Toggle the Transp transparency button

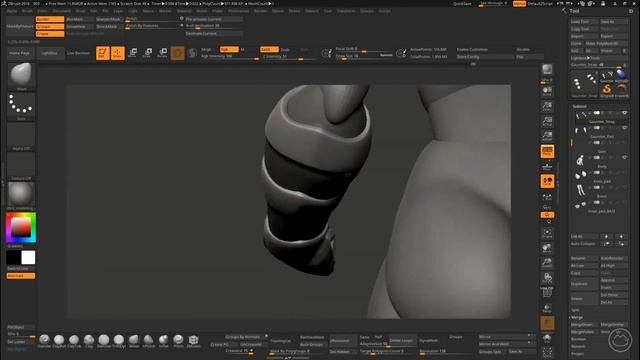[x=547, y=309]
